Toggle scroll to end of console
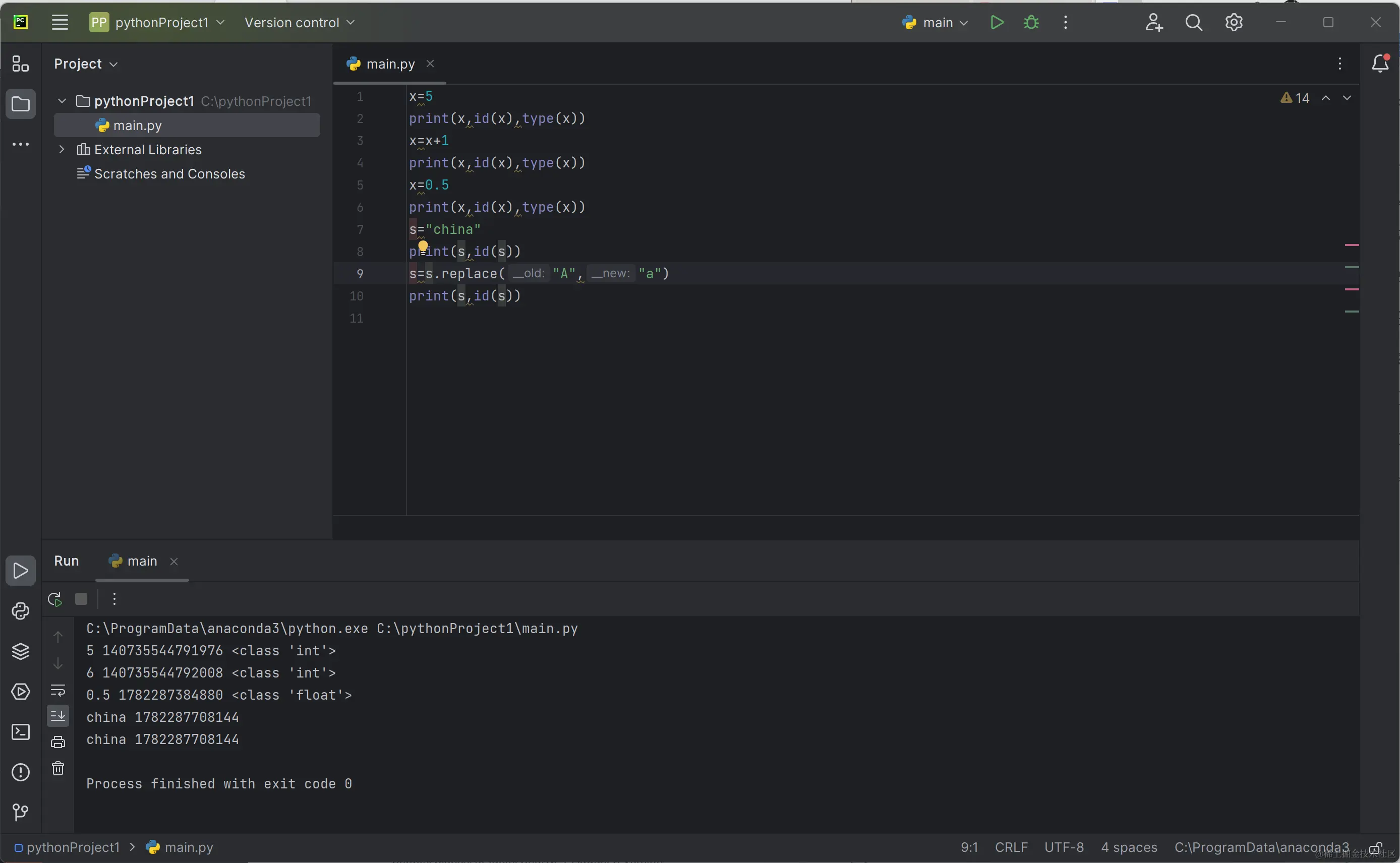Screen dimensions: 1400x863 coord(58,716)
